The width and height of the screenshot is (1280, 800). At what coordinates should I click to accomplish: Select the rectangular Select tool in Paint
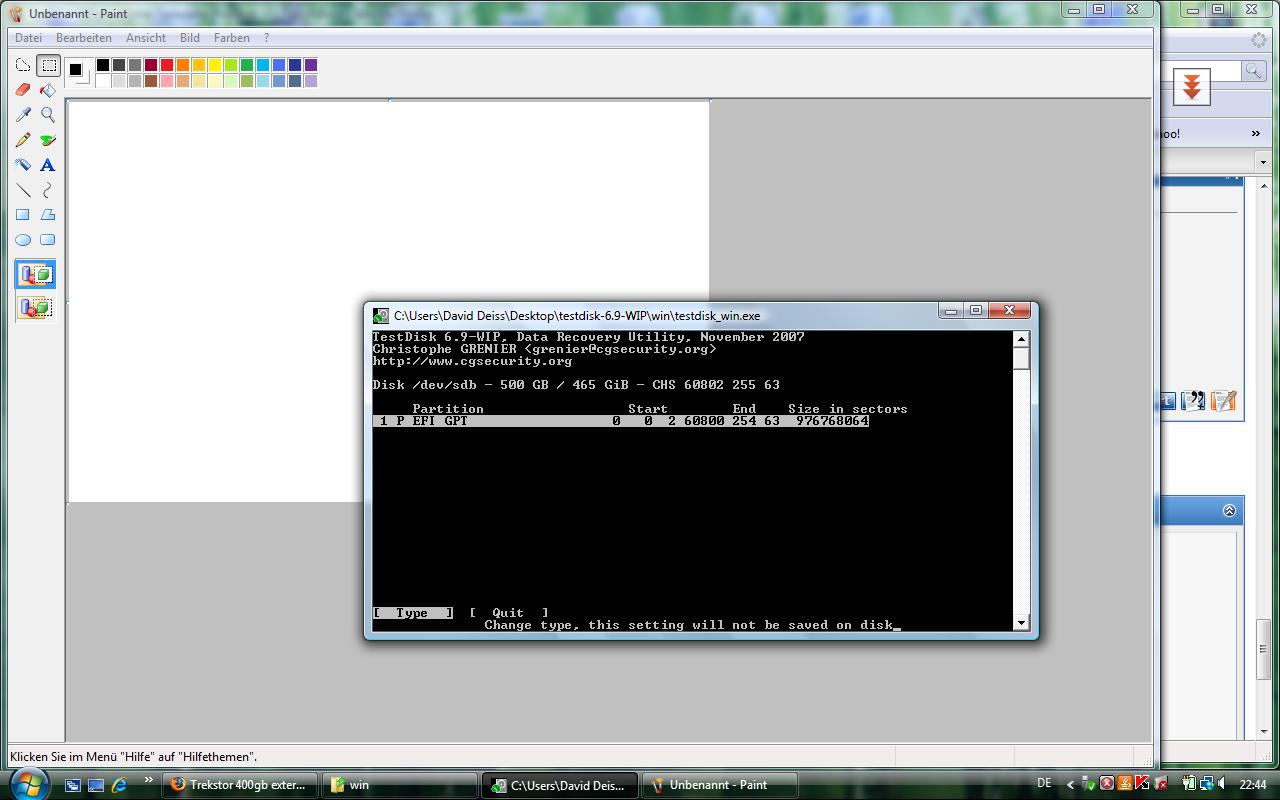click(48, 66)
